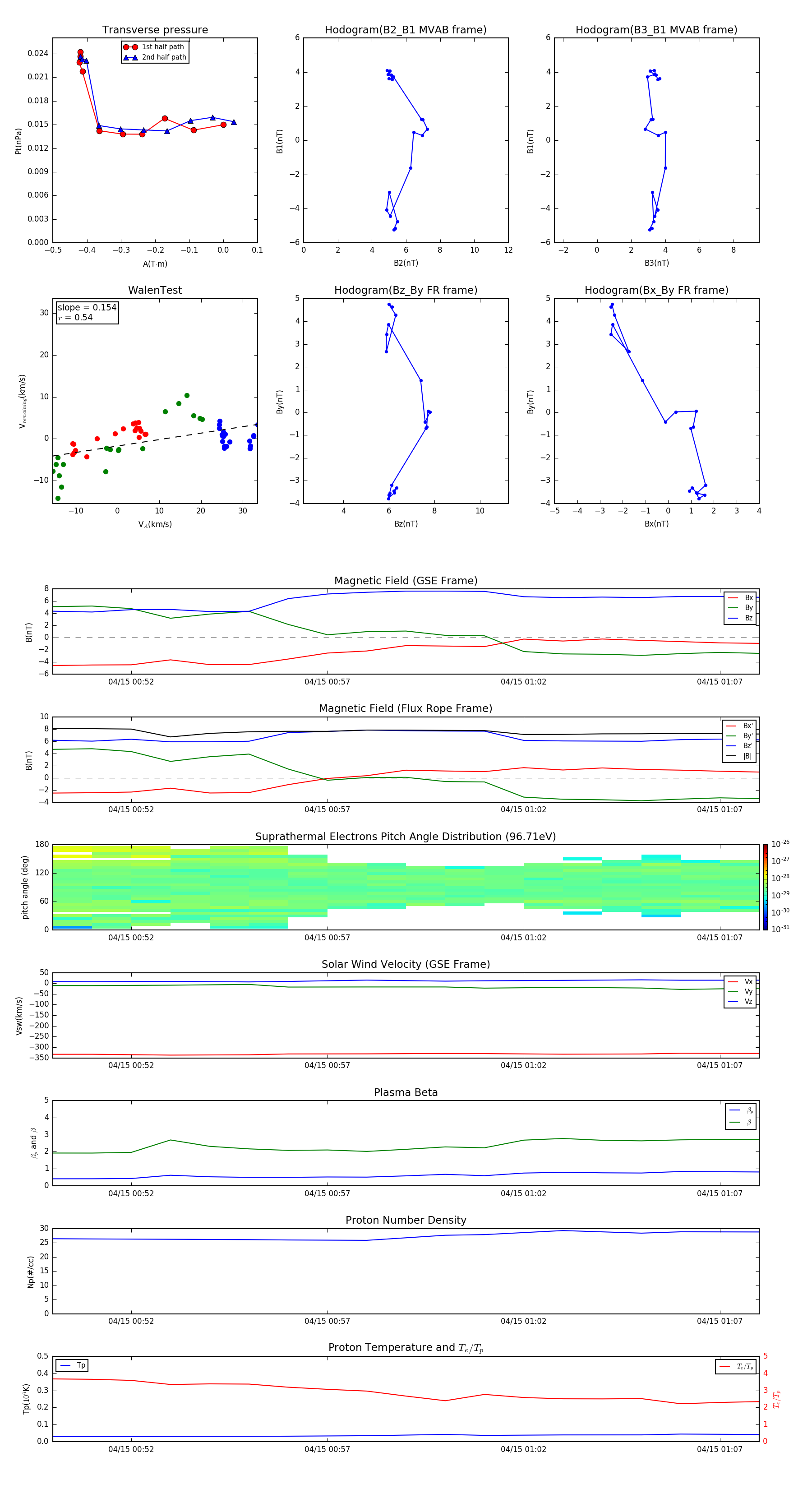Click the "Hodogram(B2_B1 MVAB frame)" title
The width and height of the screenshot is (812, 1489).
pyautogui.click(x=405, y=30)
